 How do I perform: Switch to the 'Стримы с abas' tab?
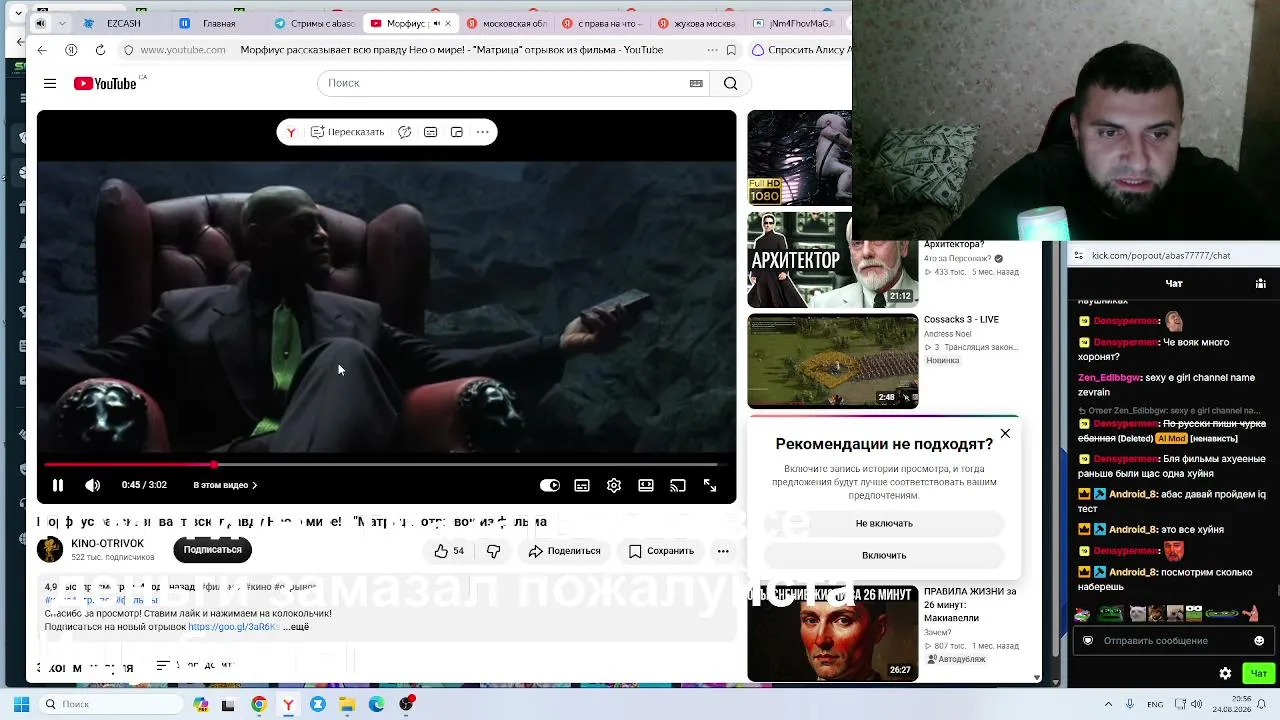click(314, 23)
